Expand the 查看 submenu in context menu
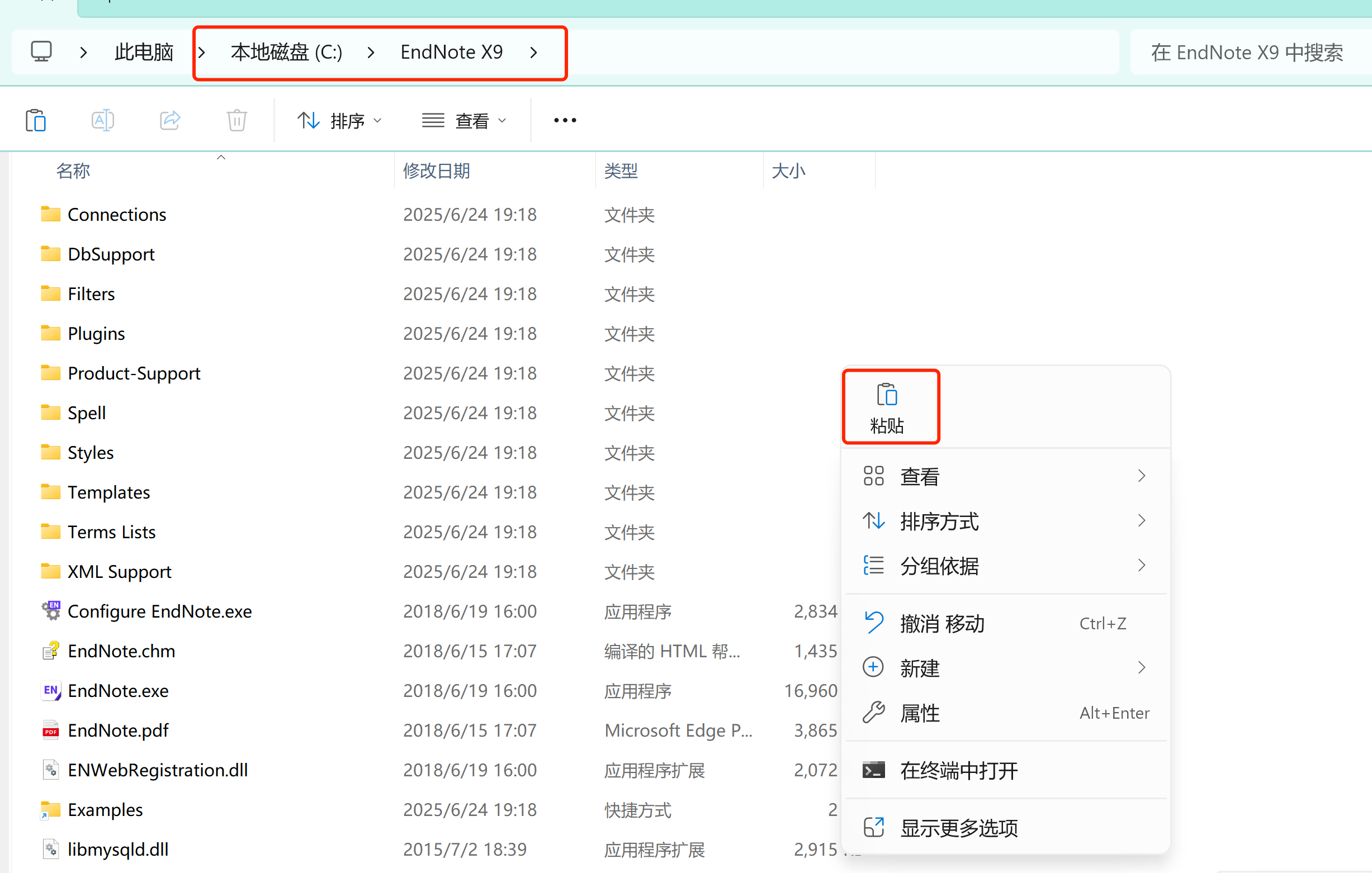Image resolution: width=1372 pixels, height=873 pixels. tap(920, 476)
